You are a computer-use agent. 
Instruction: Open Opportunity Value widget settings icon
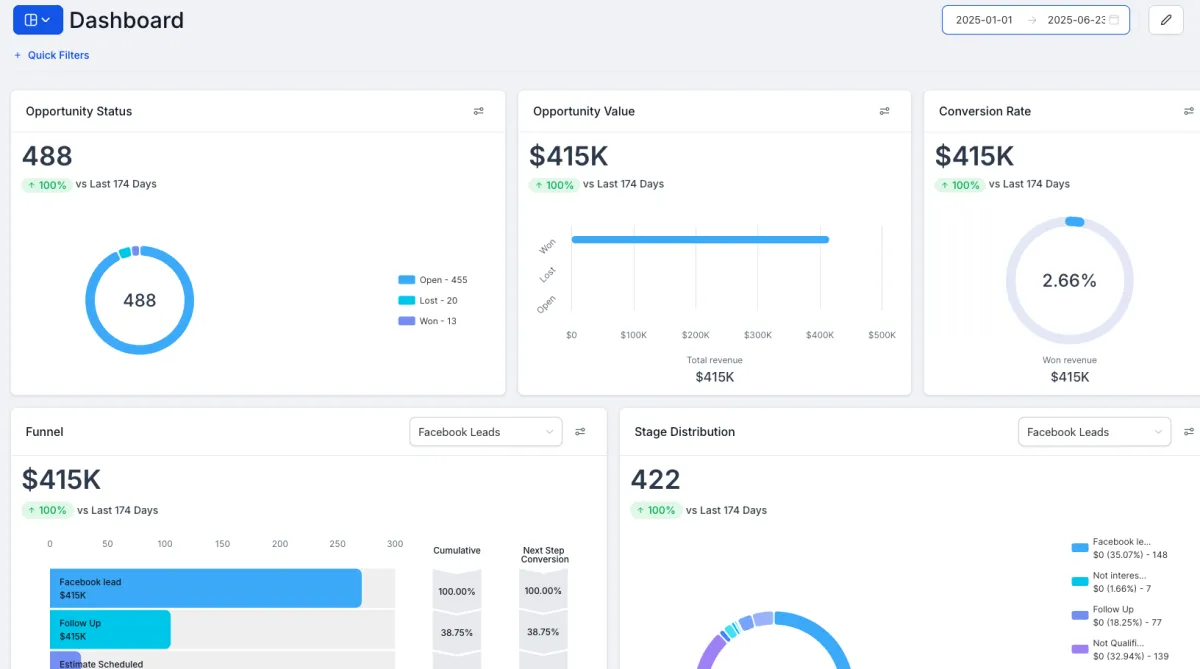pos(884,111)
